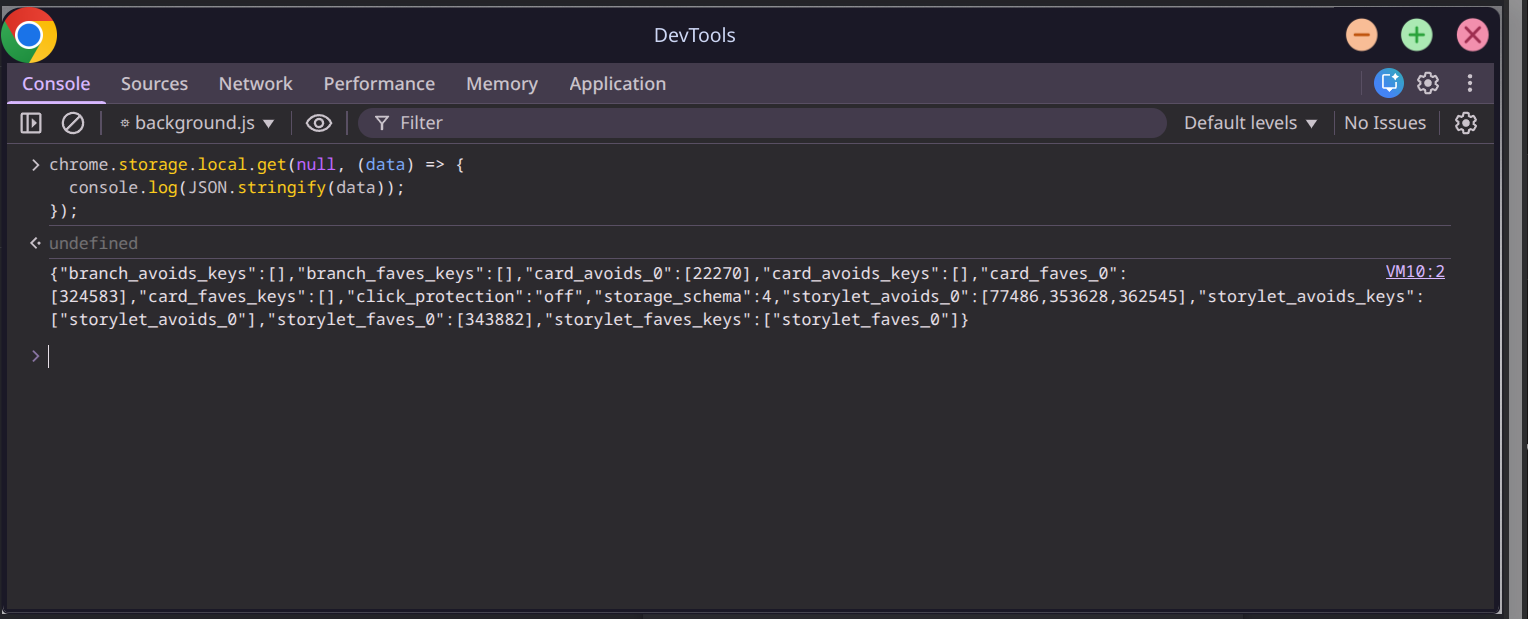The image size is (1528, 619).
Task: Open DevTools settings gear
Action: pos(1427,83)
